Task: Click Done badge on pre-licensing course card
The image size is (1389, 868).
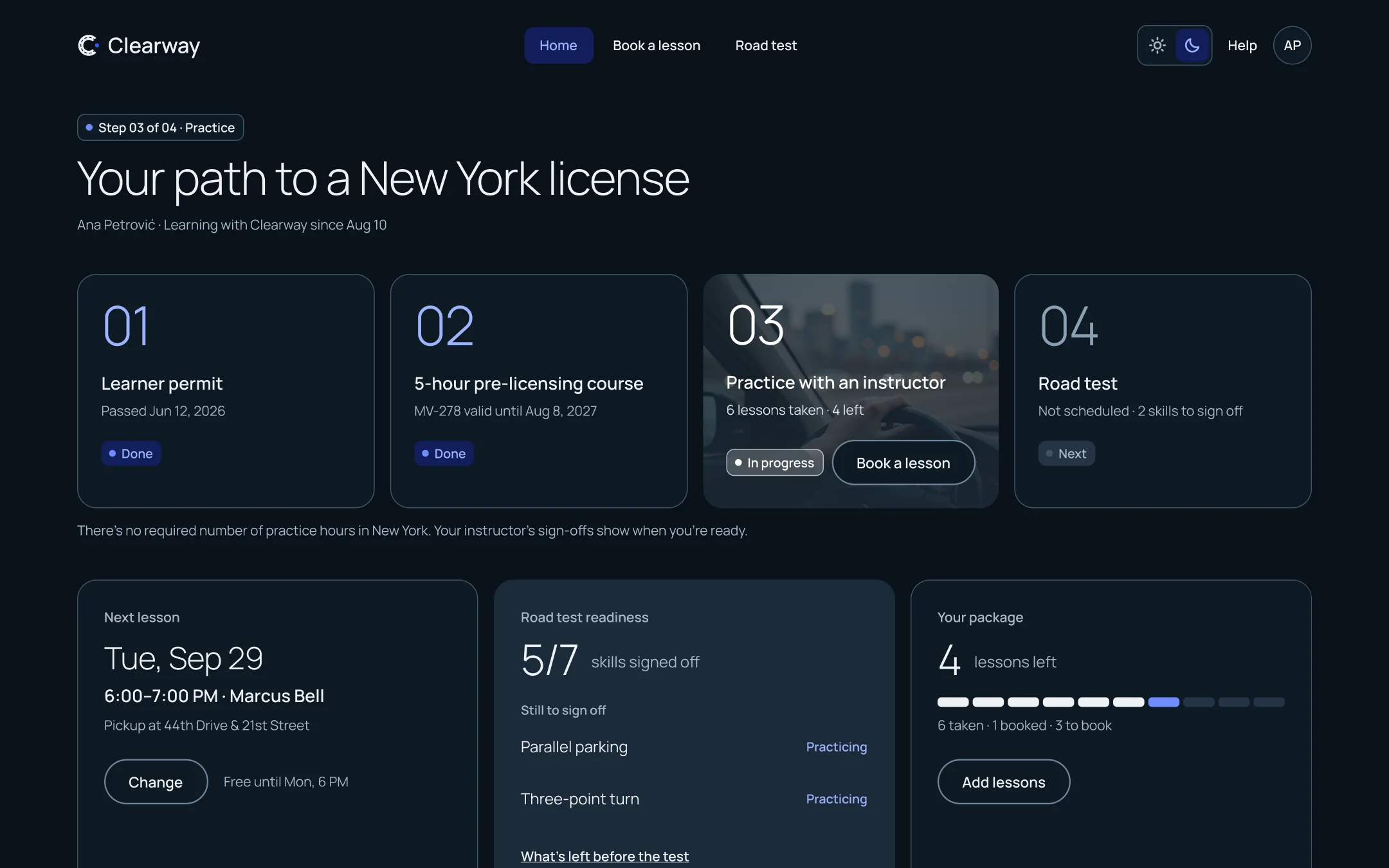Action: [x=444, y=453]
